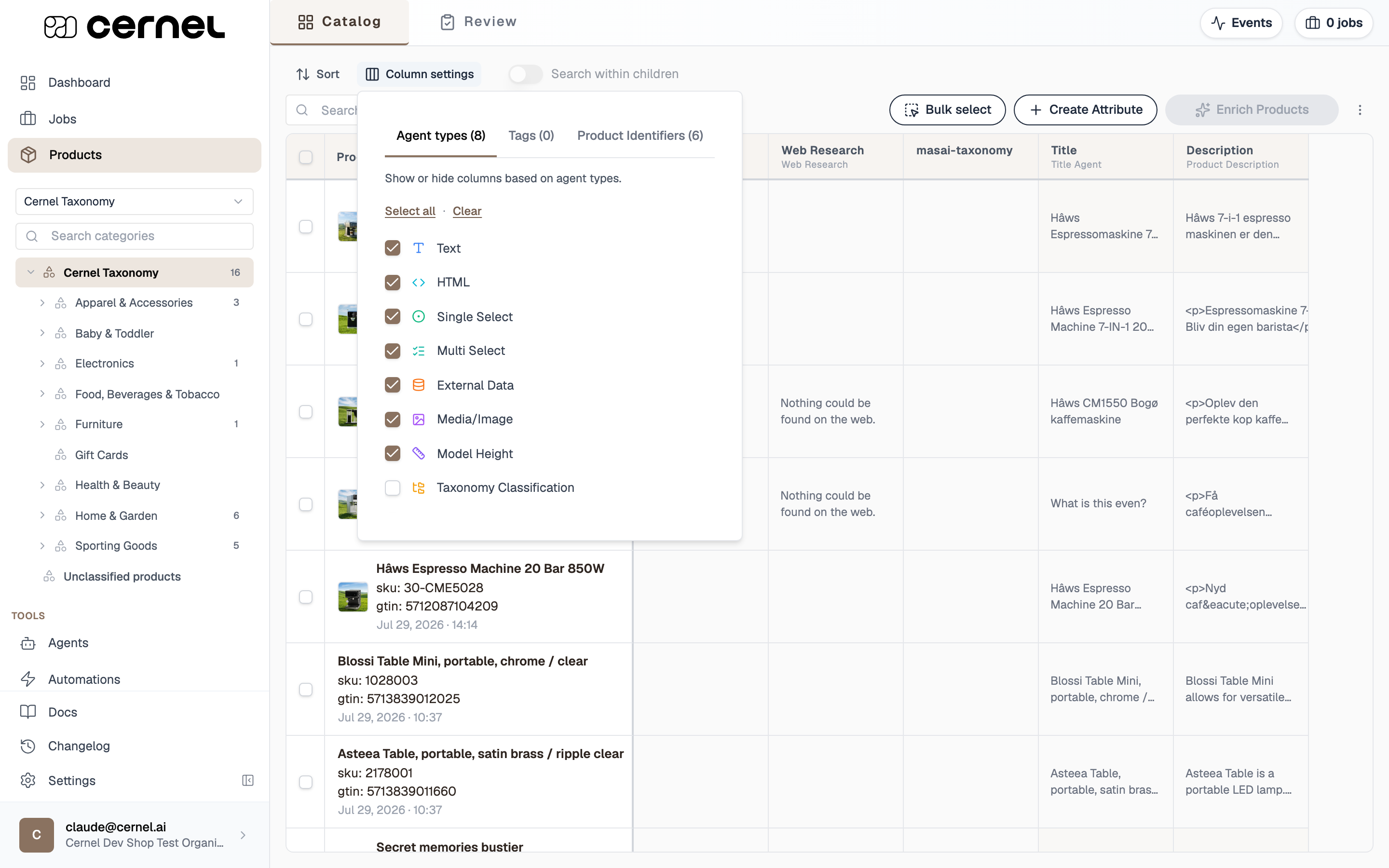
Task: Open the Cernel Taxonomy dropdown
Action: tap(134, 202)
